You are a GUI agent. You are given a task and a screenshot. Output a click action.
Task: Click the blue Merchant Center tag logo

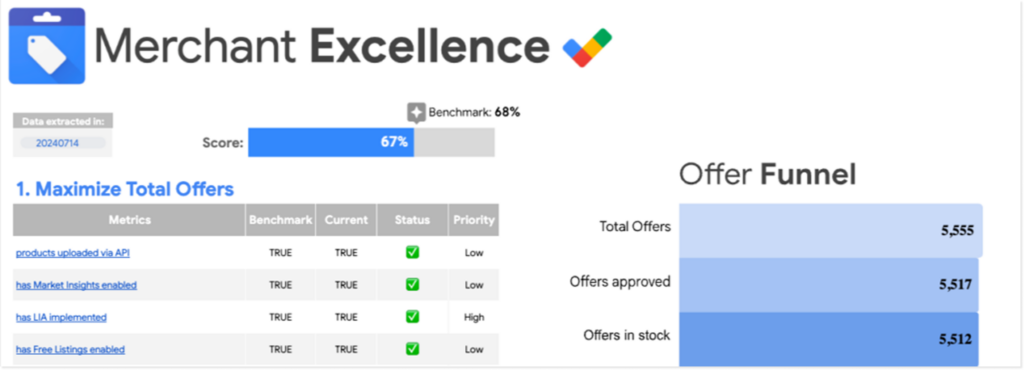47,46
